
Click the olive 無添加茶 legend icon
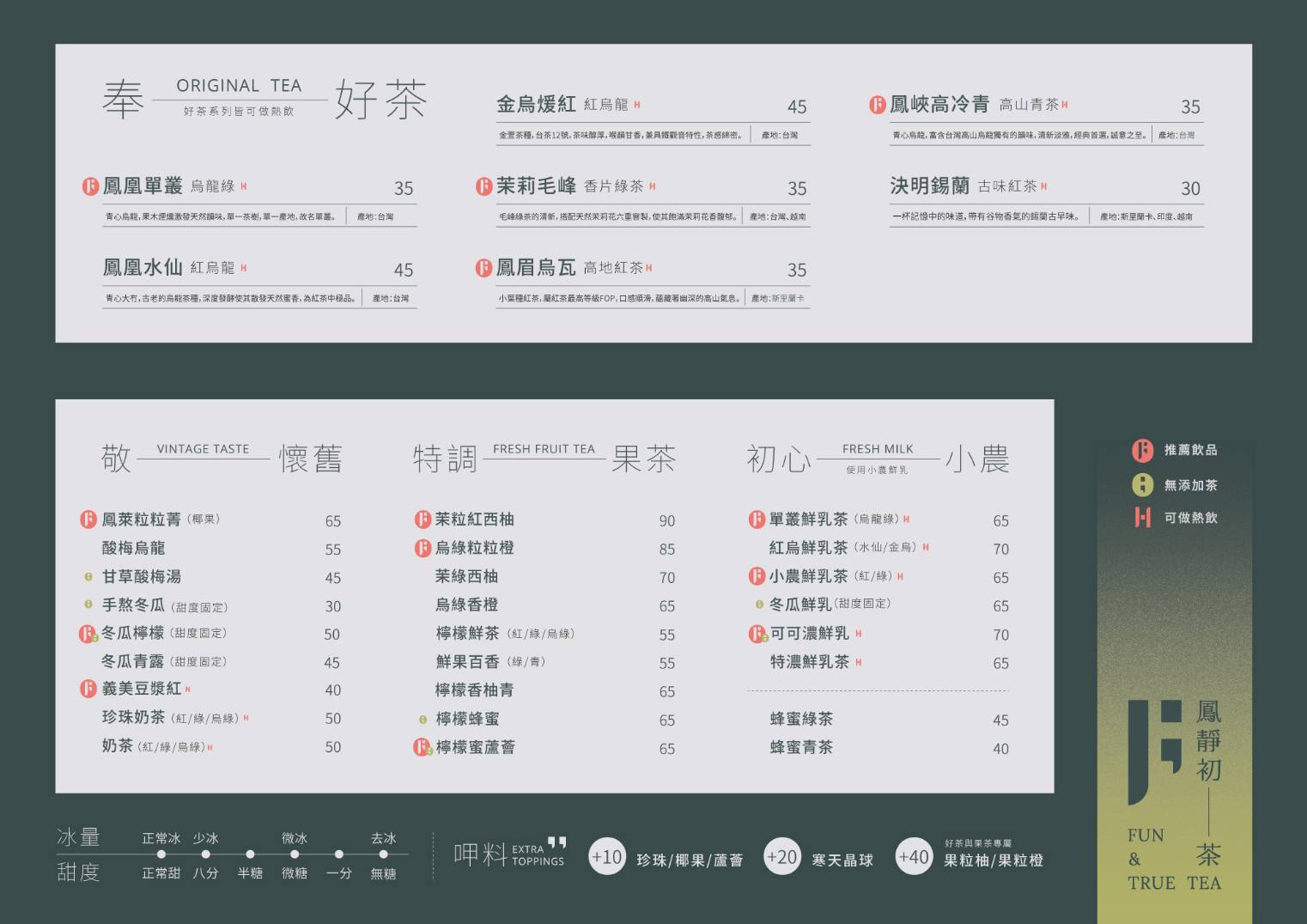tap(1142, 485)
